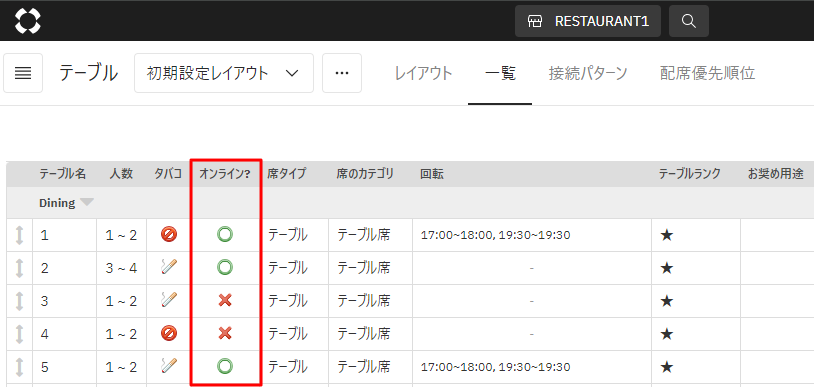This screenshot has width=817, height=387.
Task: Click the 1 ~ 2 capacity cell in row 1
Action: (x=121, y=235)
